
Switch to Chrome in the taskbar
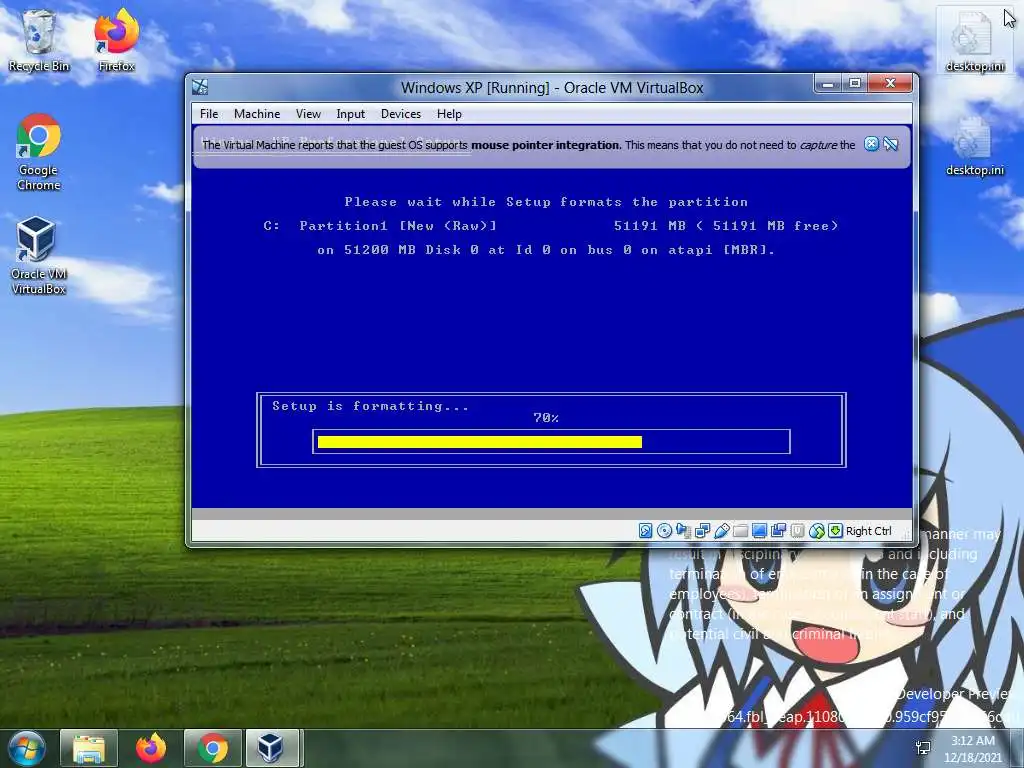pyautogui.click(x=213, y=748)
